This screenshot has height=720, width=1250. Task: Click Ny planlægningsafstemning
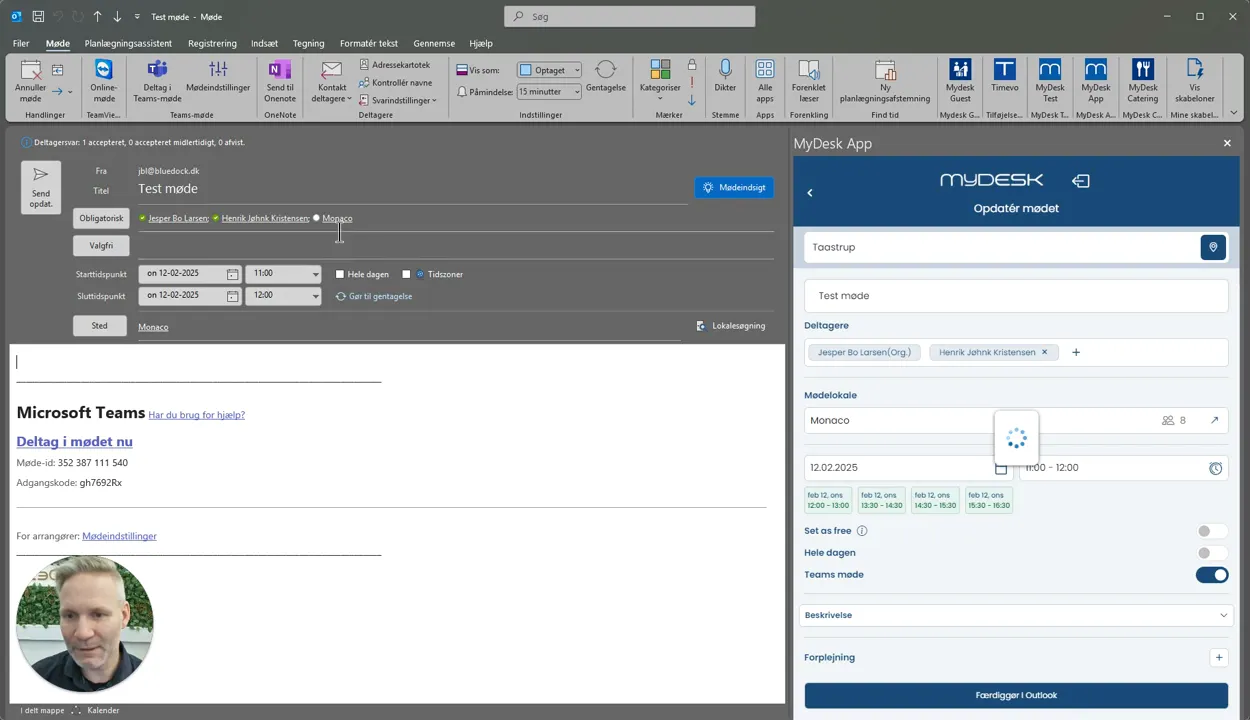click(x=885, y=80)
